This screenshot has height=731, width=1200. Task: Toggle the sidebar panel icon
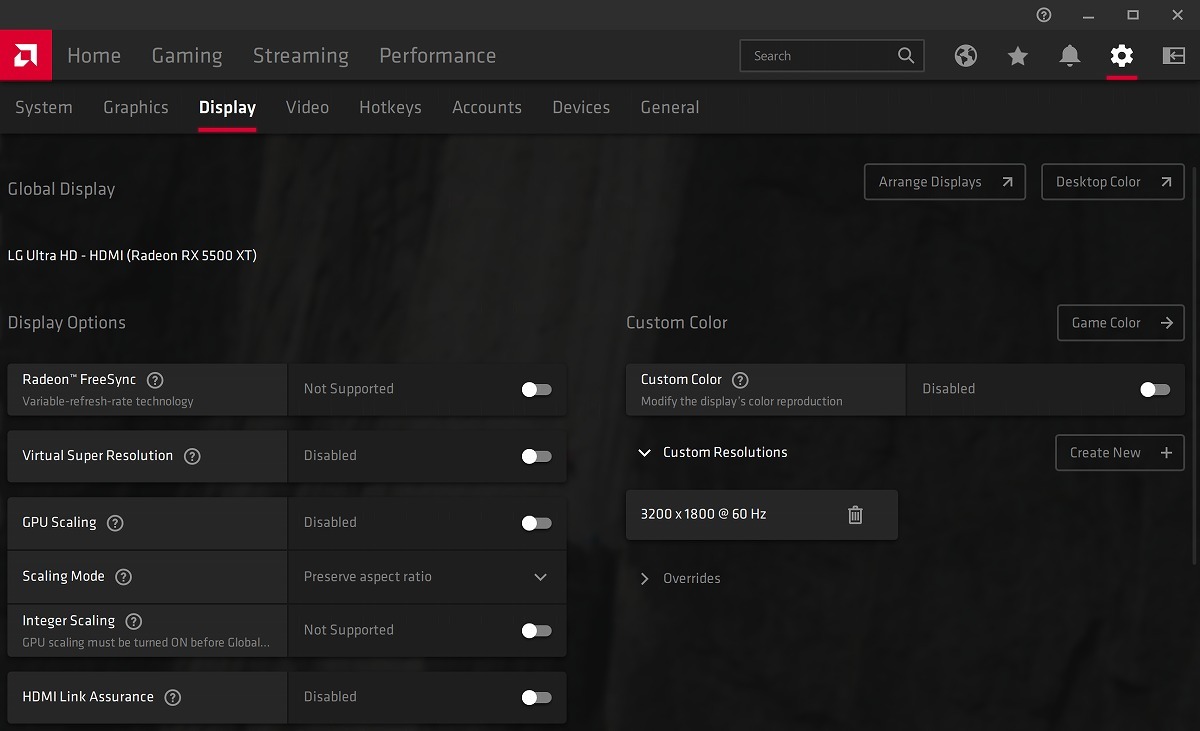[1174, 56]
